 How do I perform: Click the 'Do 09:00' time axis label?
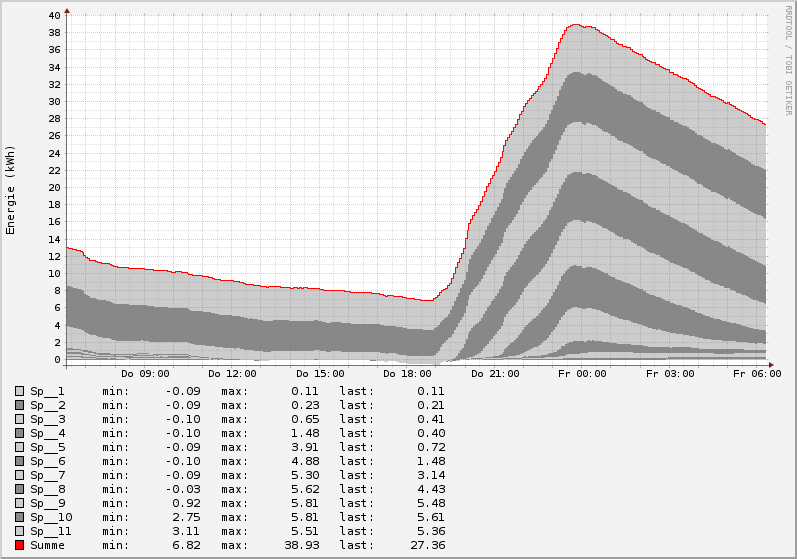[145, 373]
